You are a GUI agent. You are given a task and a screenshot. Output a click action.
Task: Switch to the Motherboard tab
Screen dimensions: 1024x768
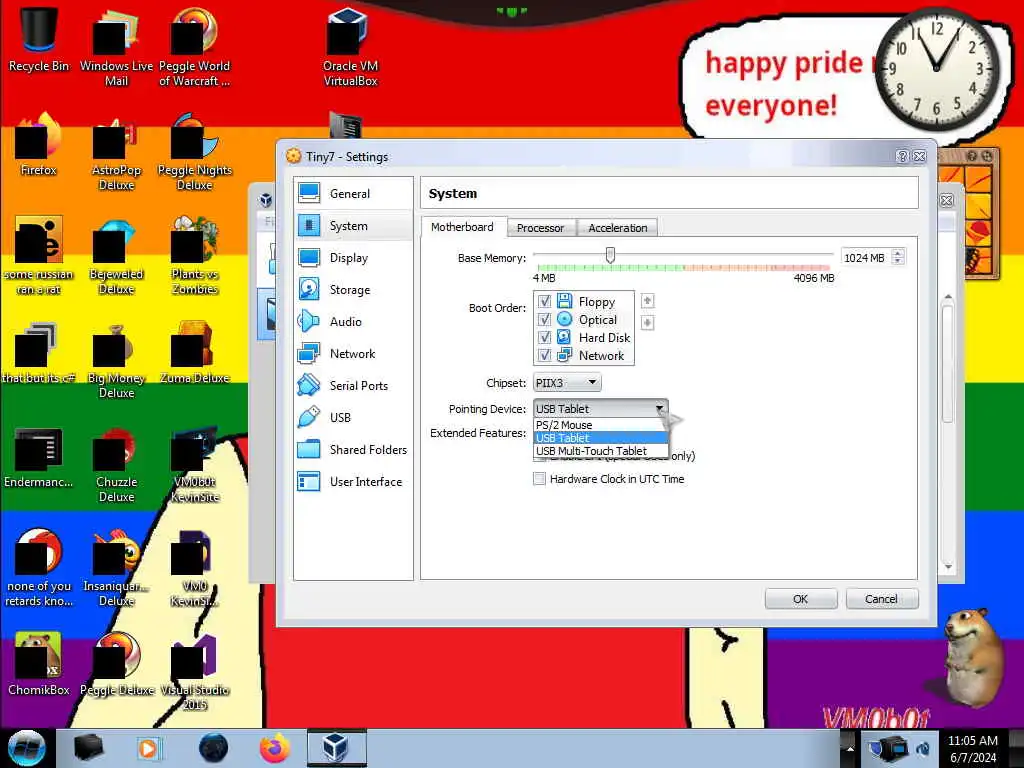[462, 227]
